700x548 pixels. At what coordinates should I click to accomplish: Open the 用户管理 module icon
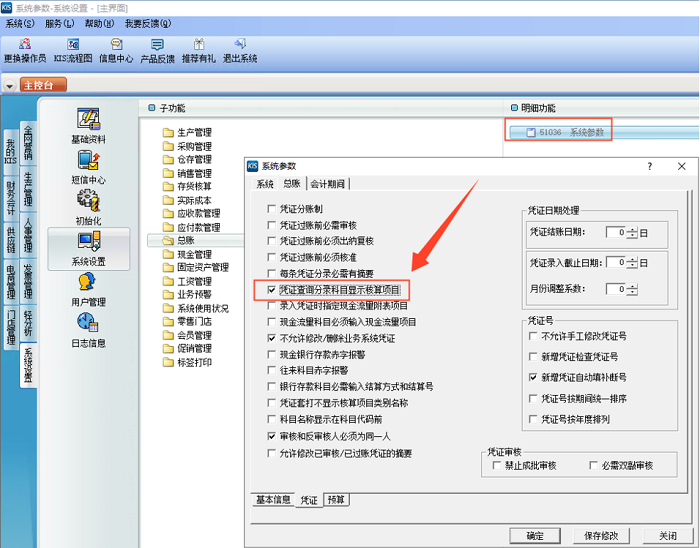(87, 282)
